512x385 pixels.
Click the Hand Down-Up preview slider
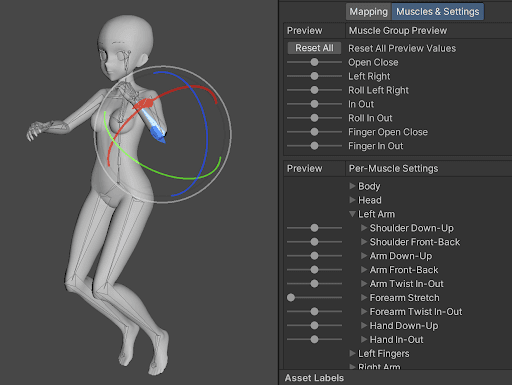point(314,326)
